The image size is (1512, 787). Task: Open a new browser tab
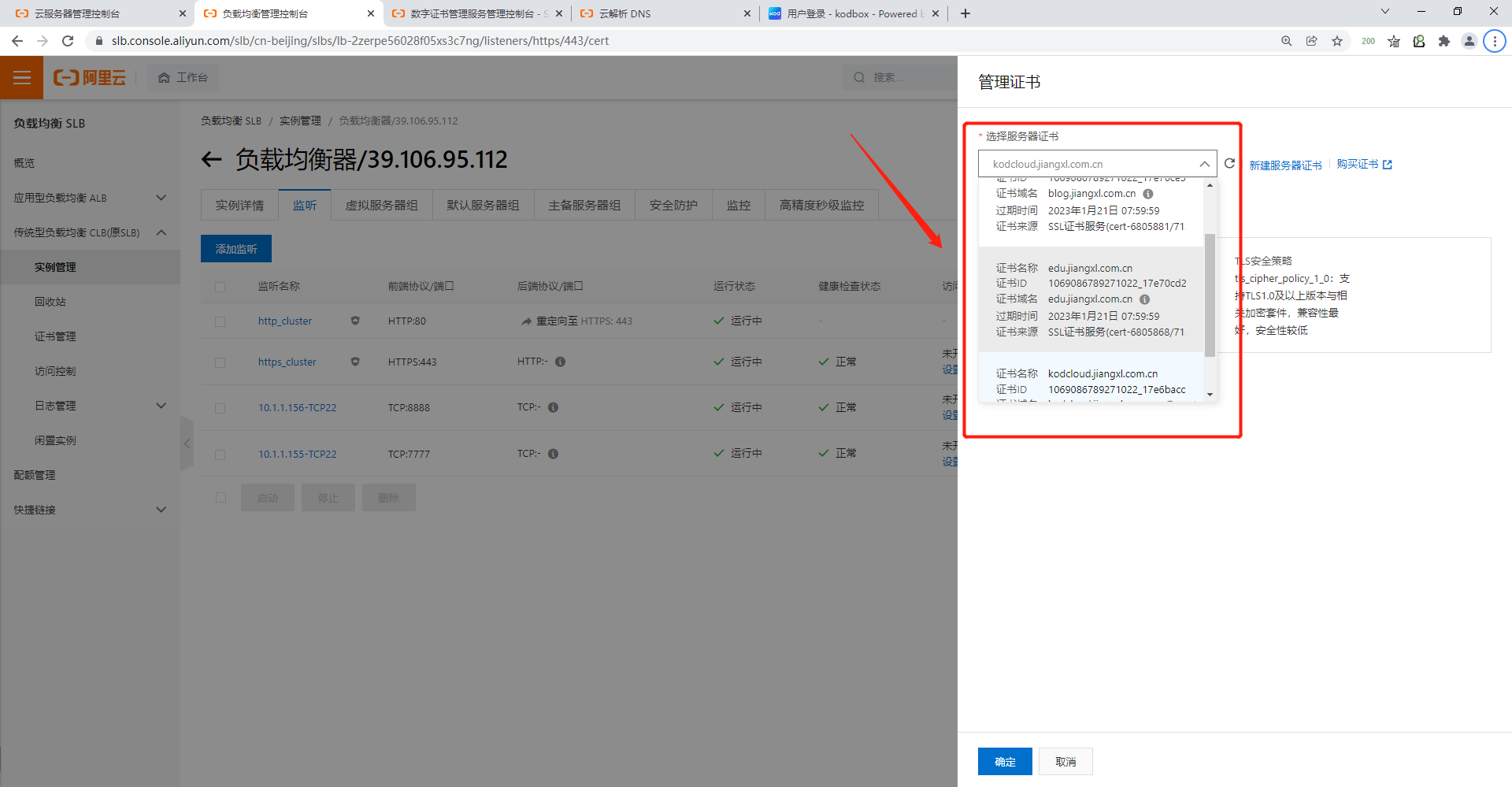tap(965, 13)
